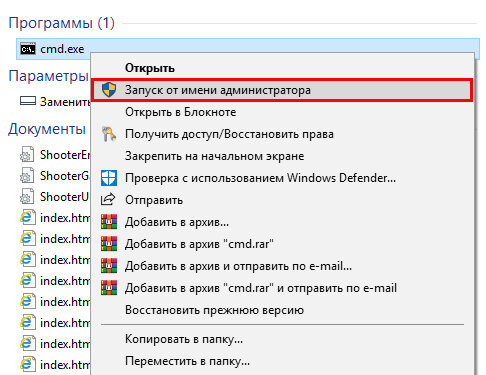This screenshot has width=486, height=375.
Task: Click the keys icon beside Получить доступ
Action: 109,134
